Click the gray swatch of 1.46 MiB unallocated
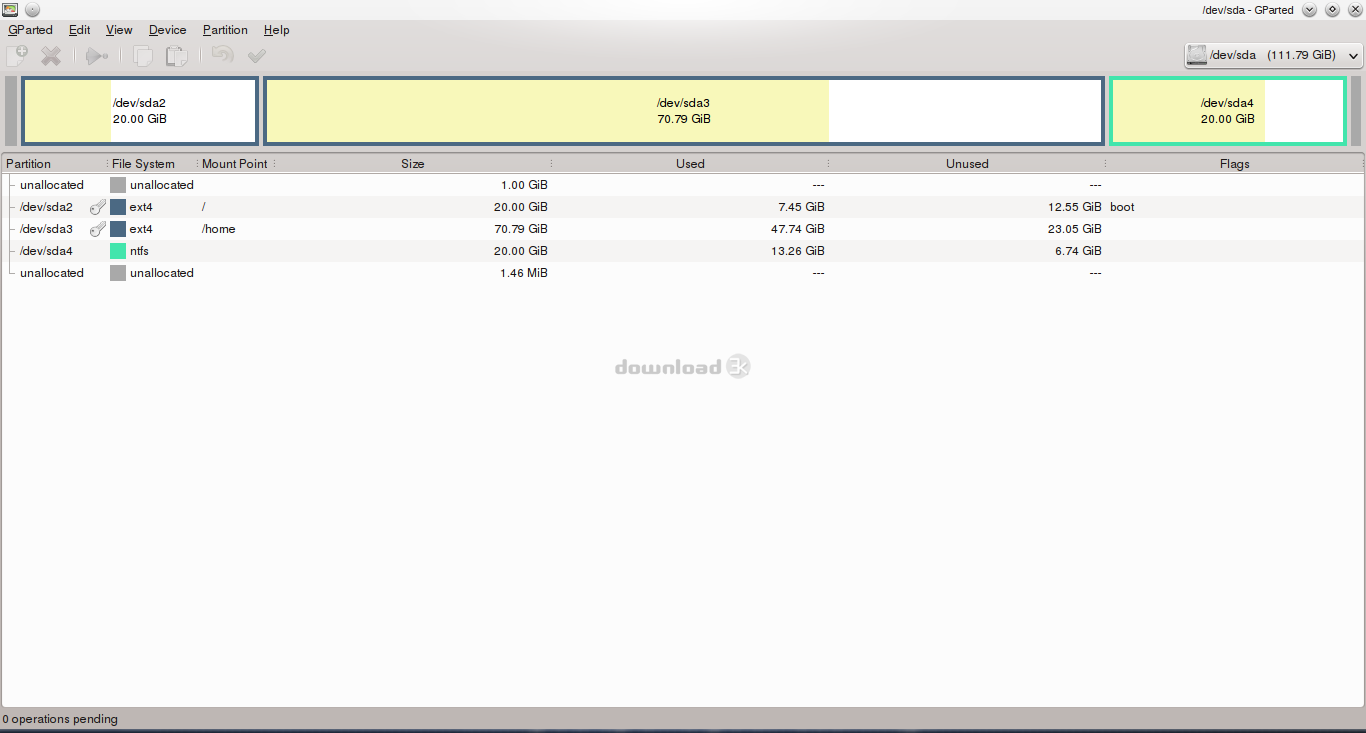The image size is (1366, 733). coord(118,273)
